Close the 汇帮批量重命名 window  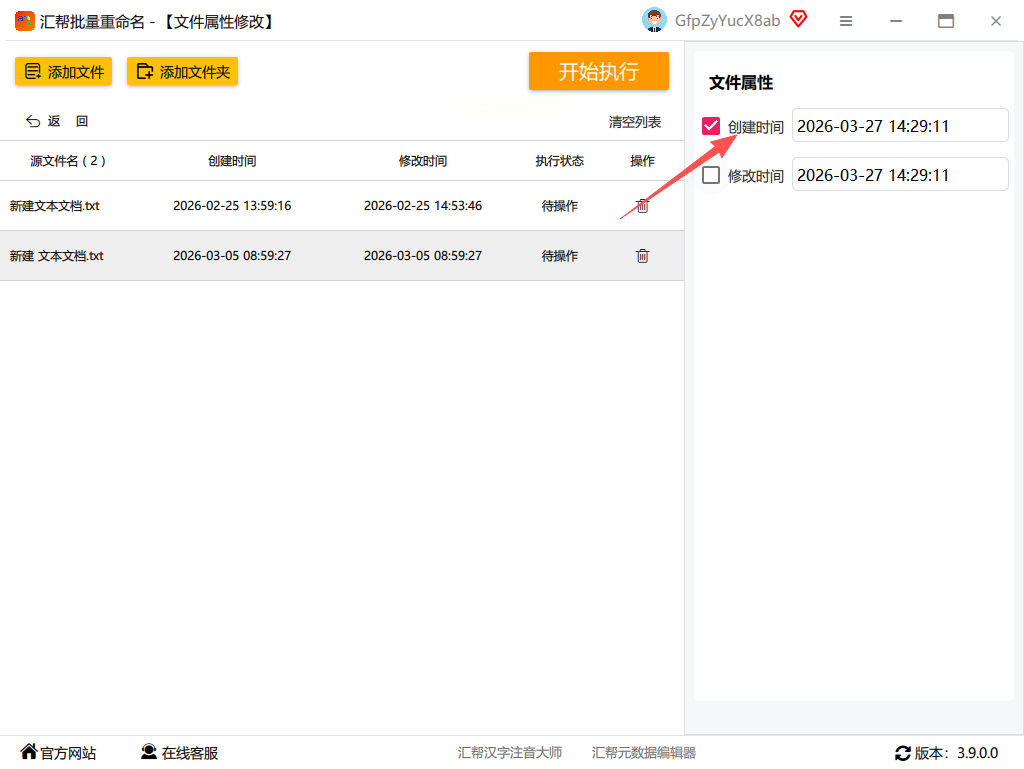click(x=995, y=21)
